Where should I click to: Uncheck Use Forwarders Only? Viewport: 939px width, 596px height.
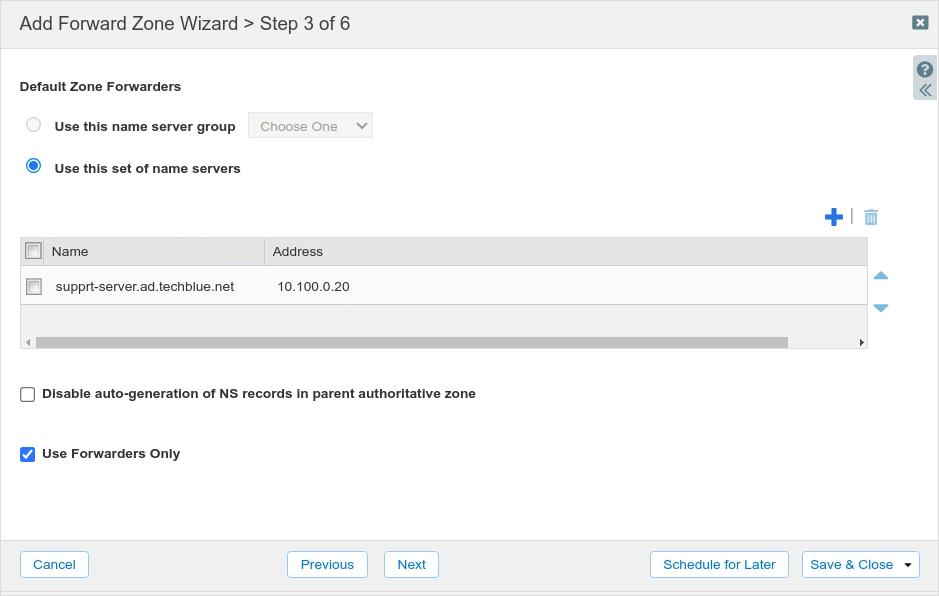28,454
